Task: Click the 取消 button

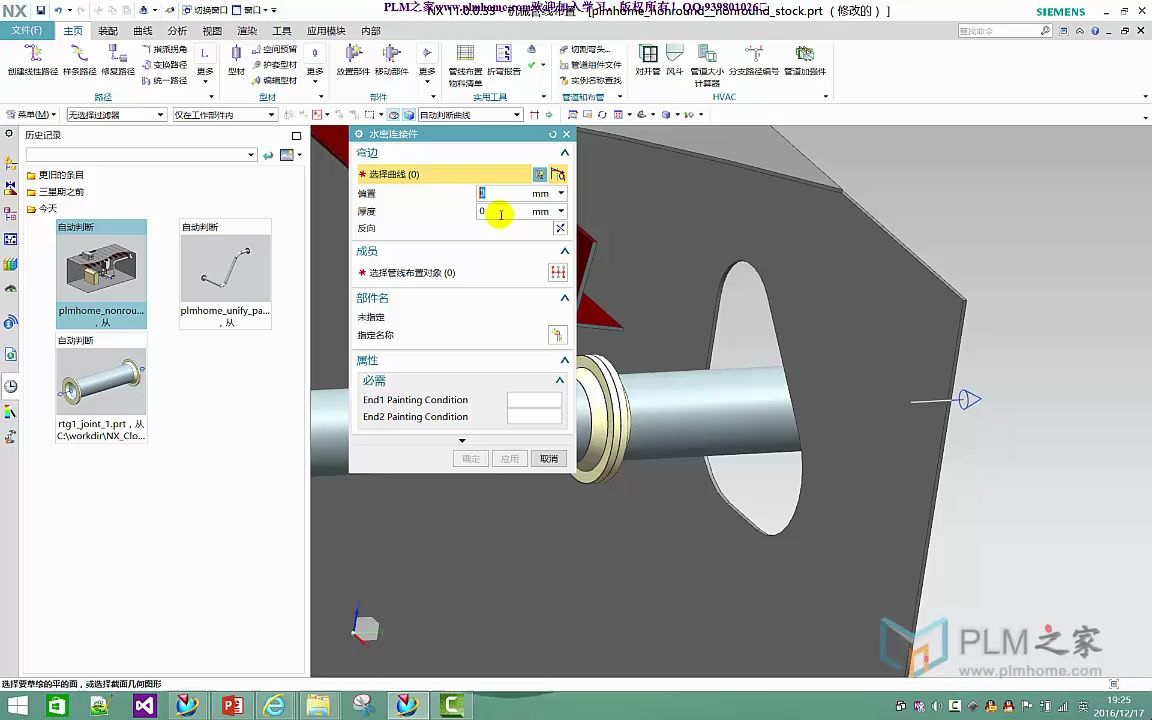Action: [x=549, y=458]
